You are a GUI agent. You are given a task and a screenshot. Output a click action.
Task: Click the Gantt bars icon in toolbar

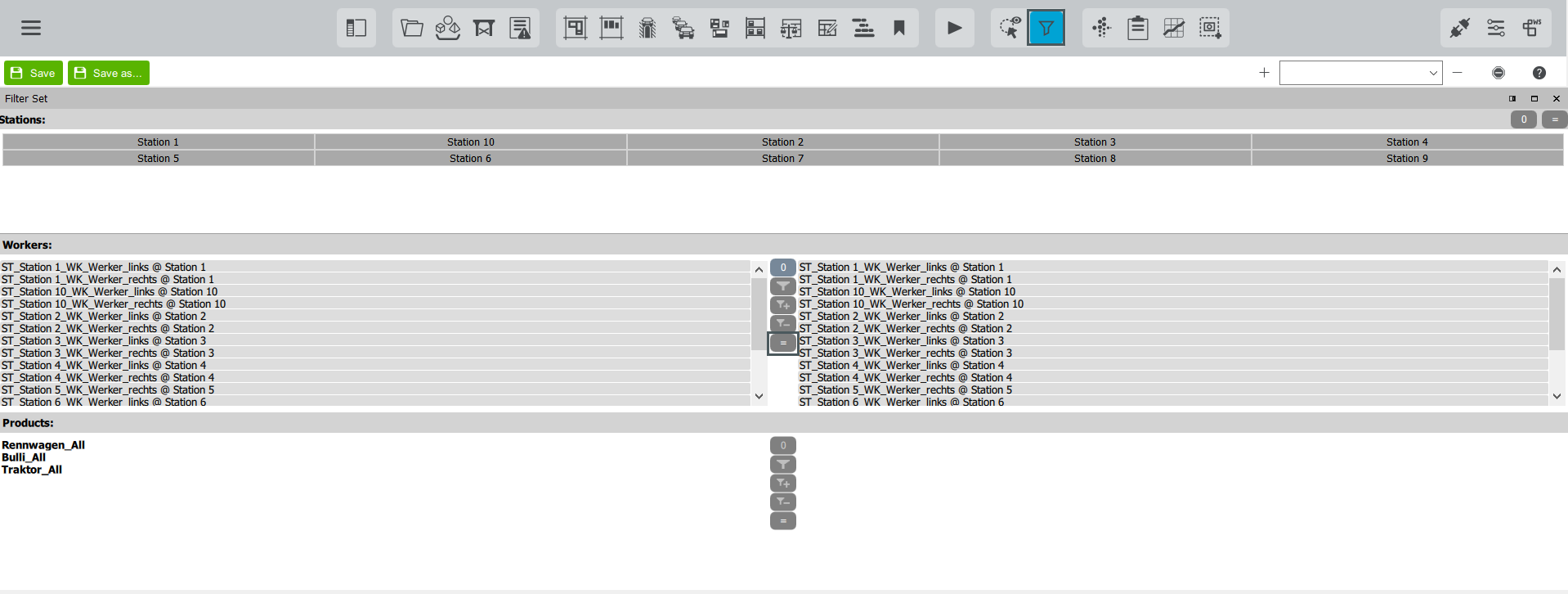[x=863, y=28]
